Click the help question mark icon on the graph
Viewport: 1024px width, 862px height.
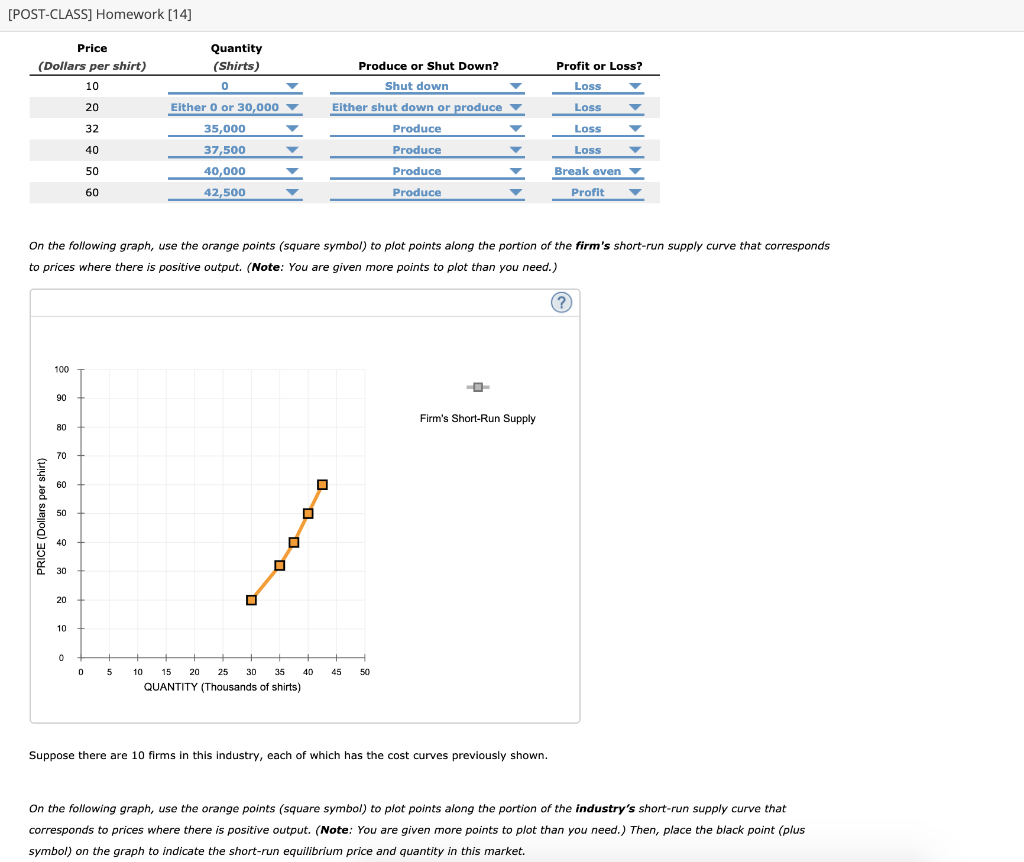click(561, 302)
